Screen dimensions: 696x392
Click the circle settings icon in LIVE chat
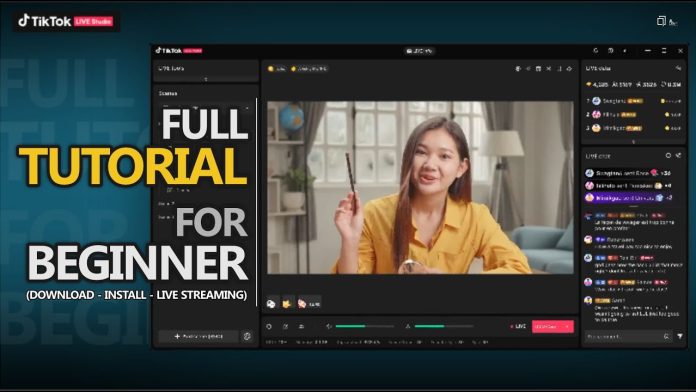tap(668, 155)
